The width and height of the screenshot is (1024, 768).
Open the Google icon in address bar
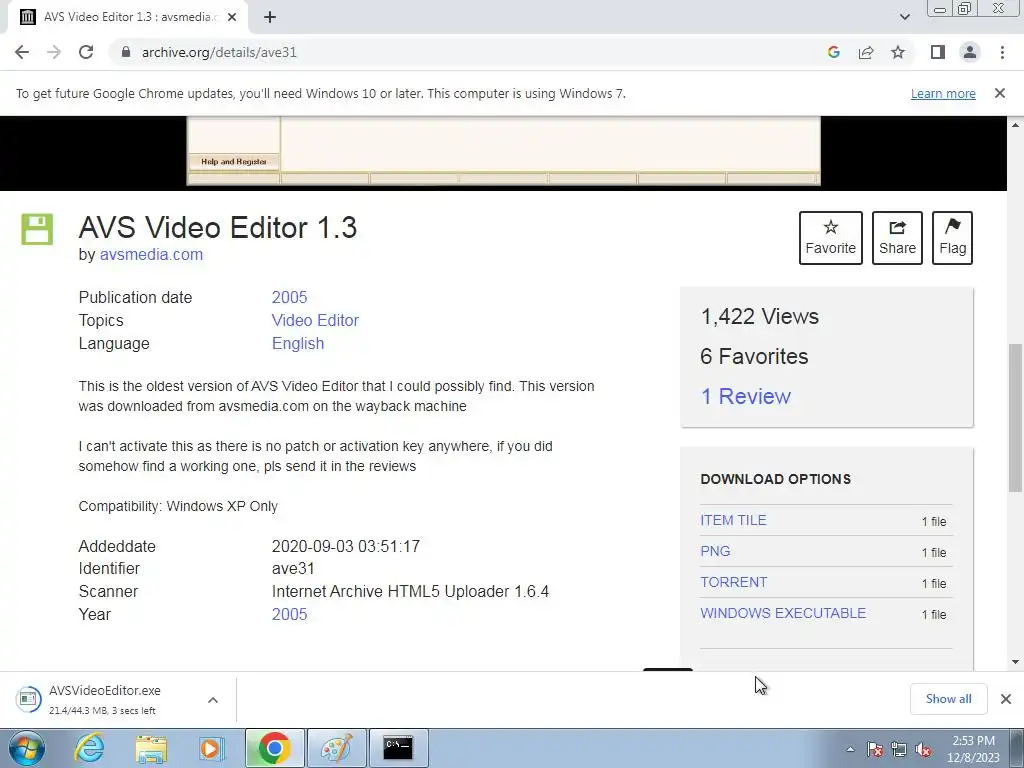tap(833, 52)
